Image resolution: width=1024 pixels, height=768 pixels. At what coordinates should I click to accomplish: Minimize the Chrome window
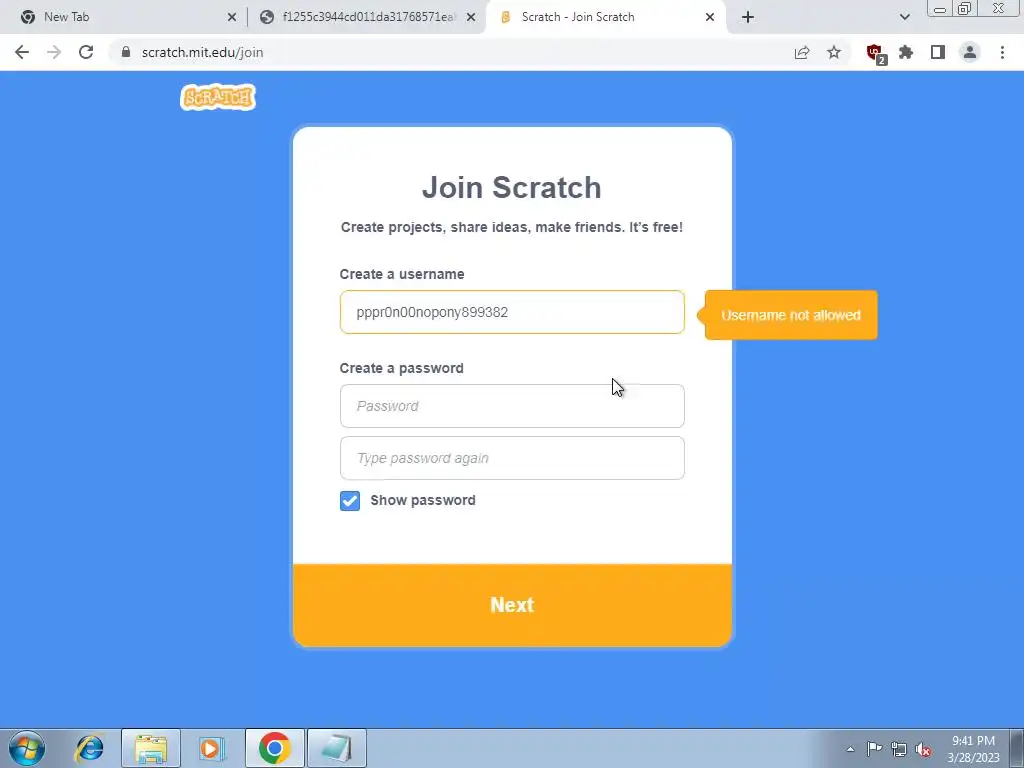pos(940,9)
